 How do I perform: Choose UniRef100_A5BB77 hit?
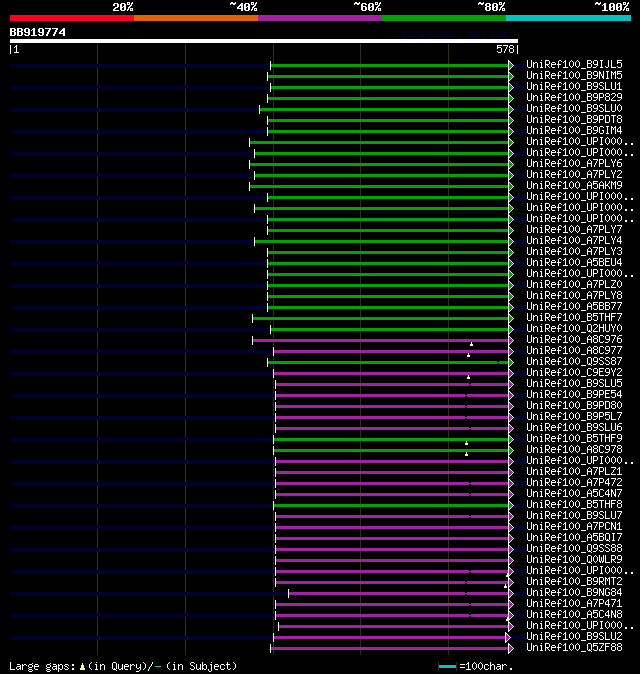[x=574, y=306]
